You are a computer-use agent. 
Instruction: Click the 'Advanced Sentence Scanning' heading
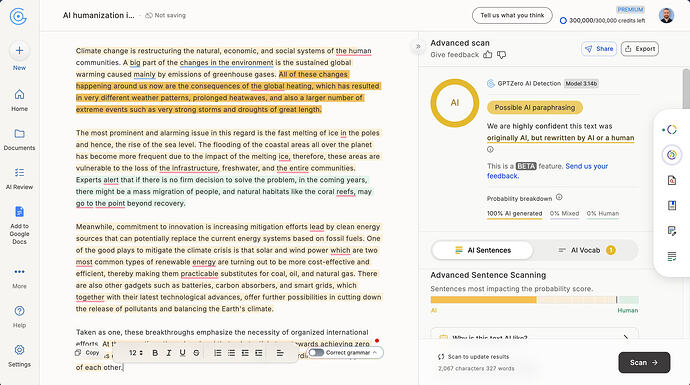point(488,275)
